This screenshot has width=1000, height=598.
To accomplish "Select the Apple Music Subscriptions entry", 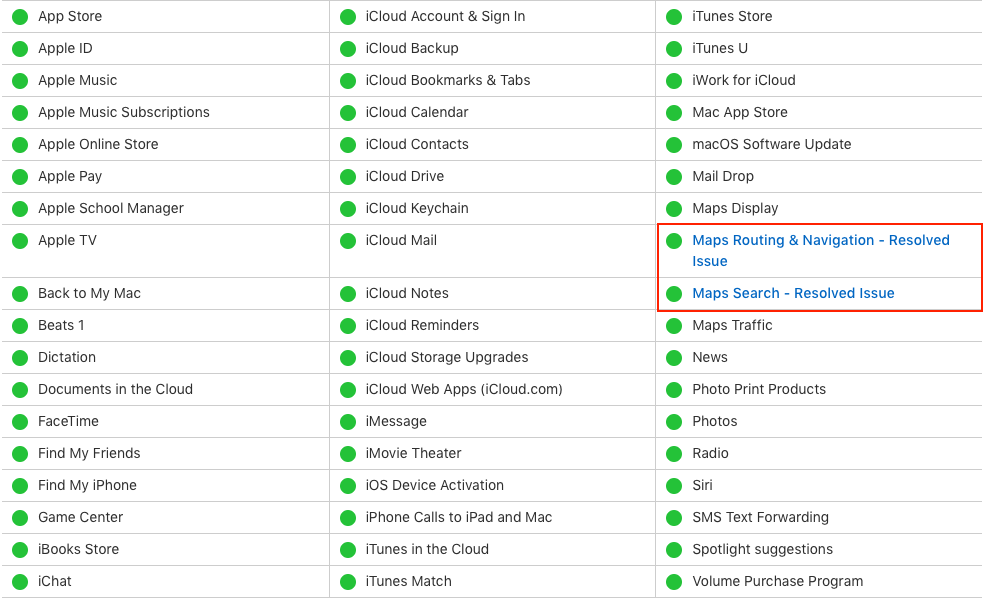I will tap(124, 112).
